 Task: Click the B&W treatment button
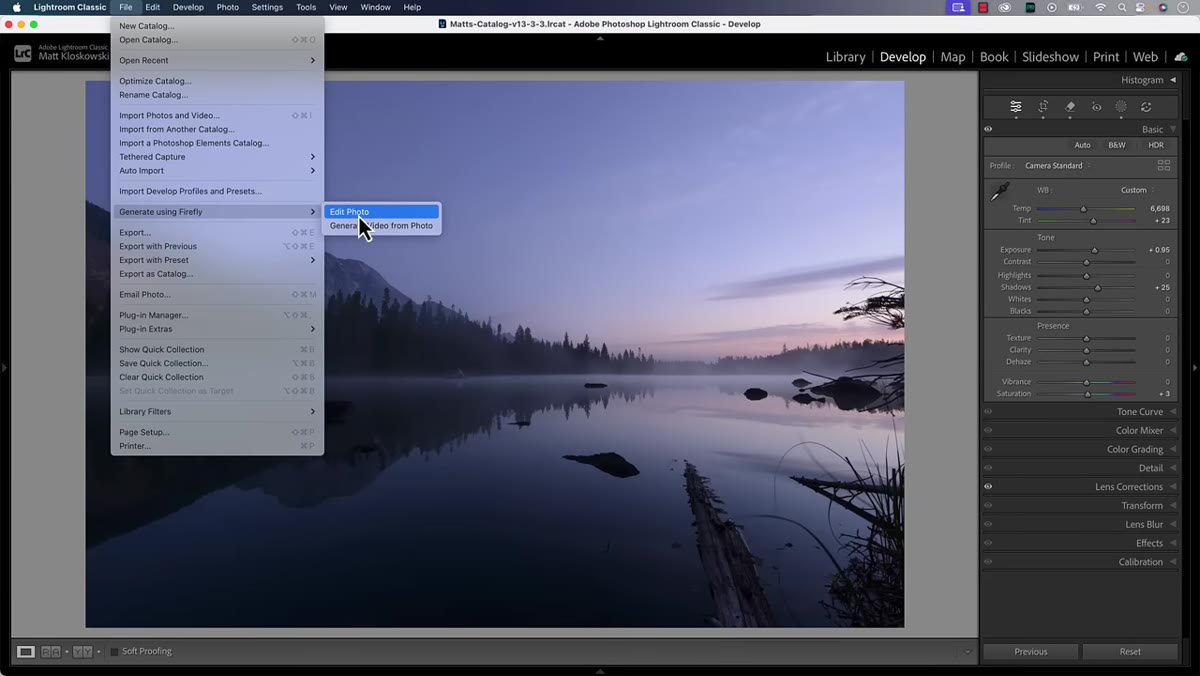pyautogui.click(x=1117, y=145)
